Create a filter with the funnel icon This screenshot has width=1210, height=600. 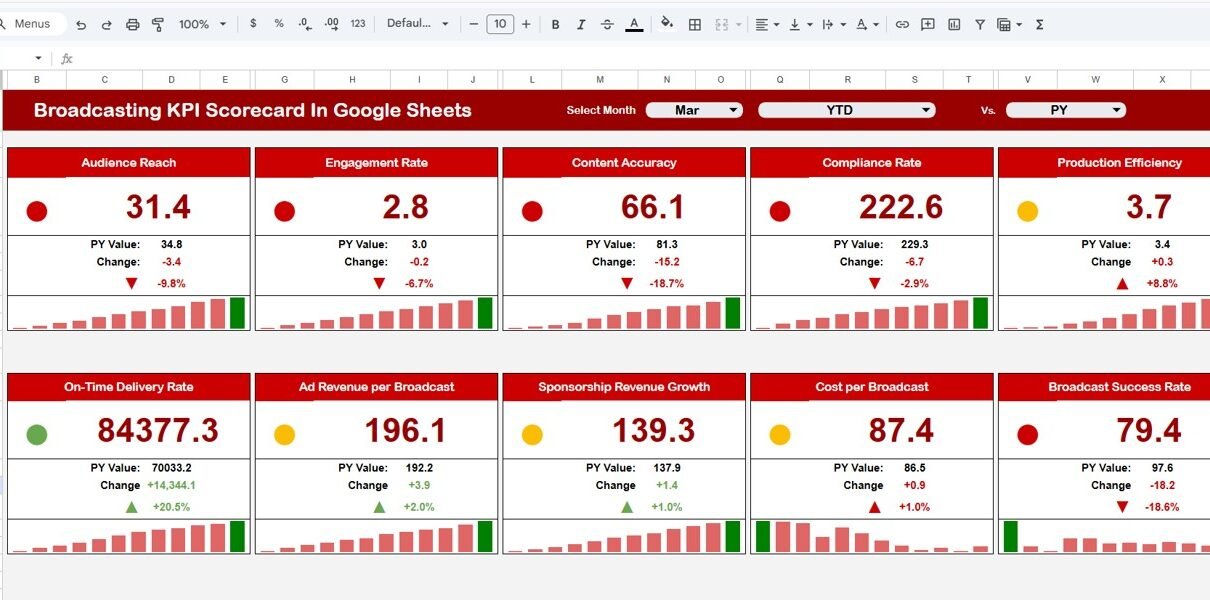coord(980,24)
